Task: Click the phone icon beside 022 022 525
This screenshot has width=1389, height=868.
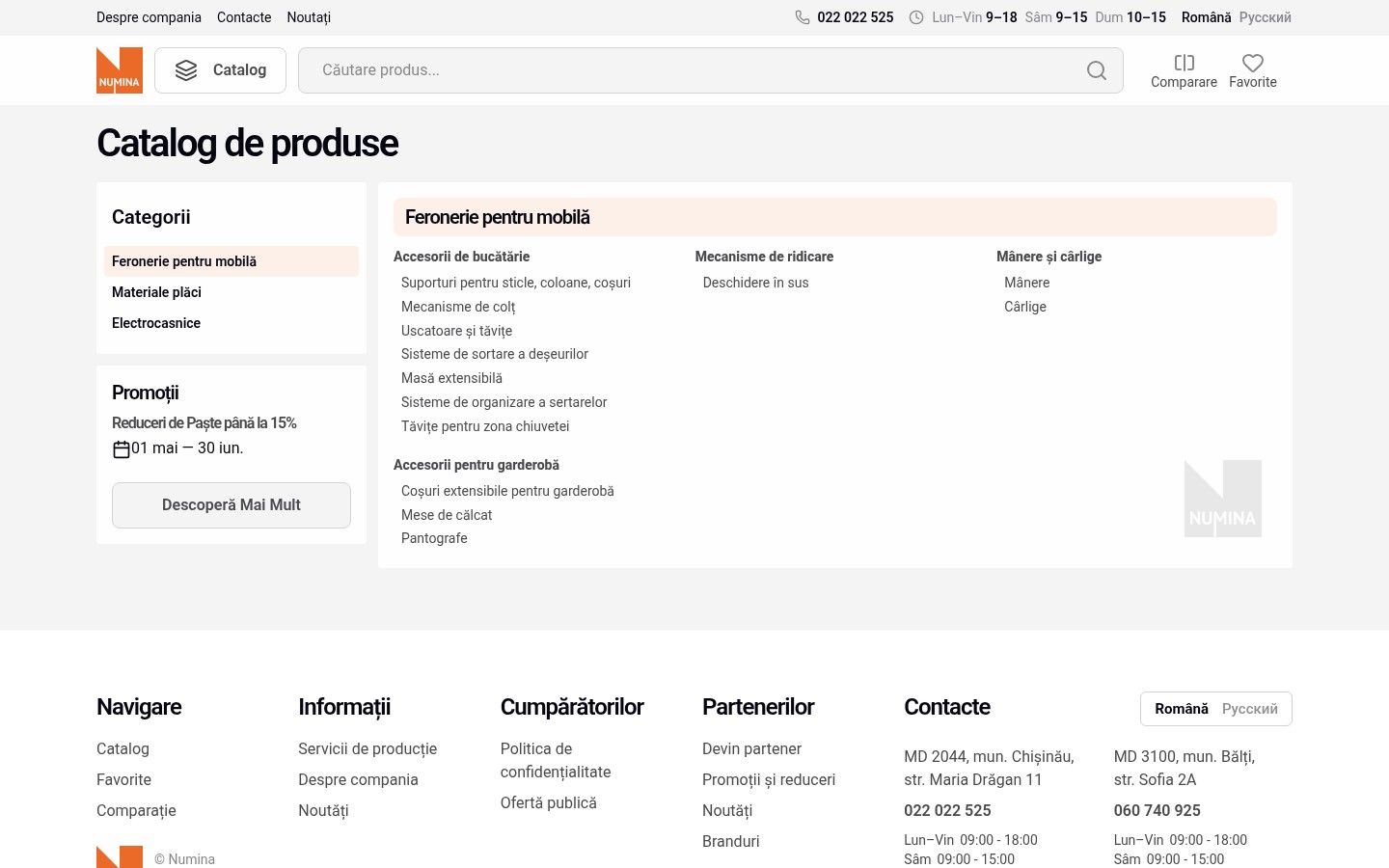Action: coord(803,17)
